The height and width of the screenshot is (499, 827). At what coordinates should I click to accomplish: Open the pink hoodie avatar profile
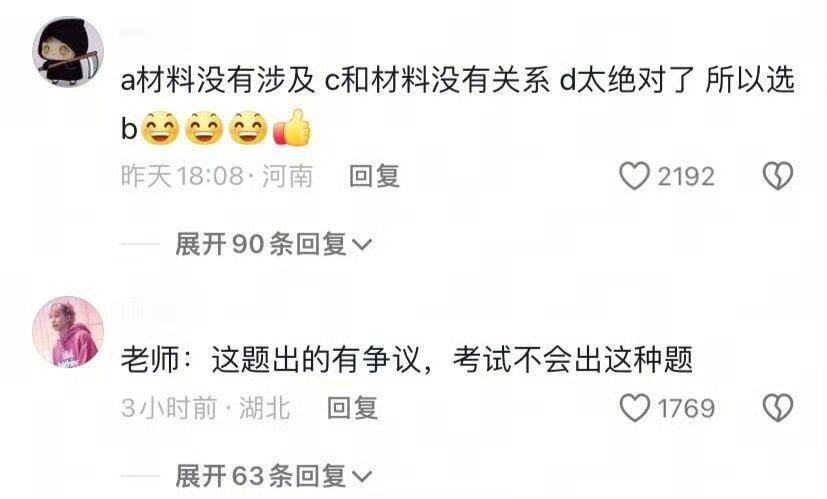[x=68, y=332]
